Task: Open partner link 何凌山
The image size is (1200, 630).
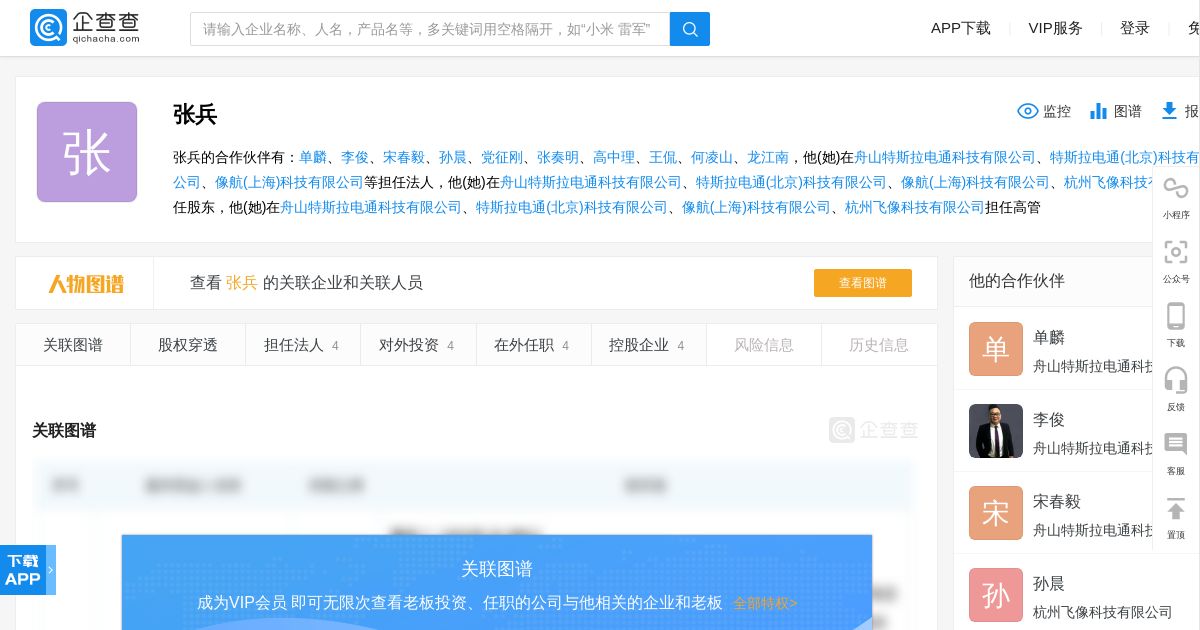Action: (712, 157)
